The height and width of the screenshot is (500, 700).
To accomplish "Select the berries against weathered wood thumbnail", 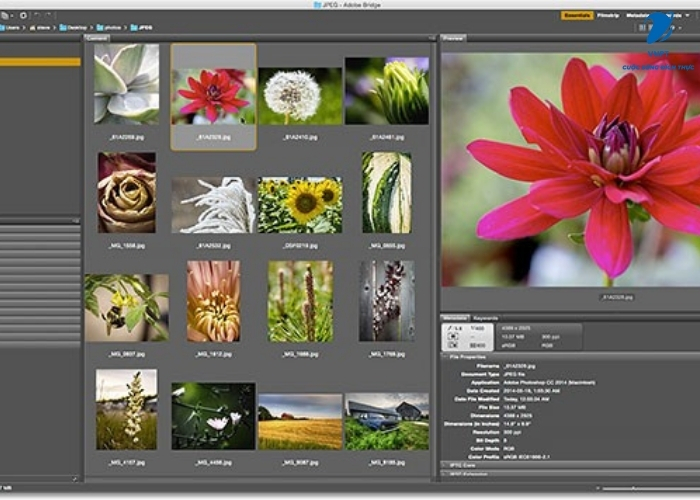I will point(387,301).
